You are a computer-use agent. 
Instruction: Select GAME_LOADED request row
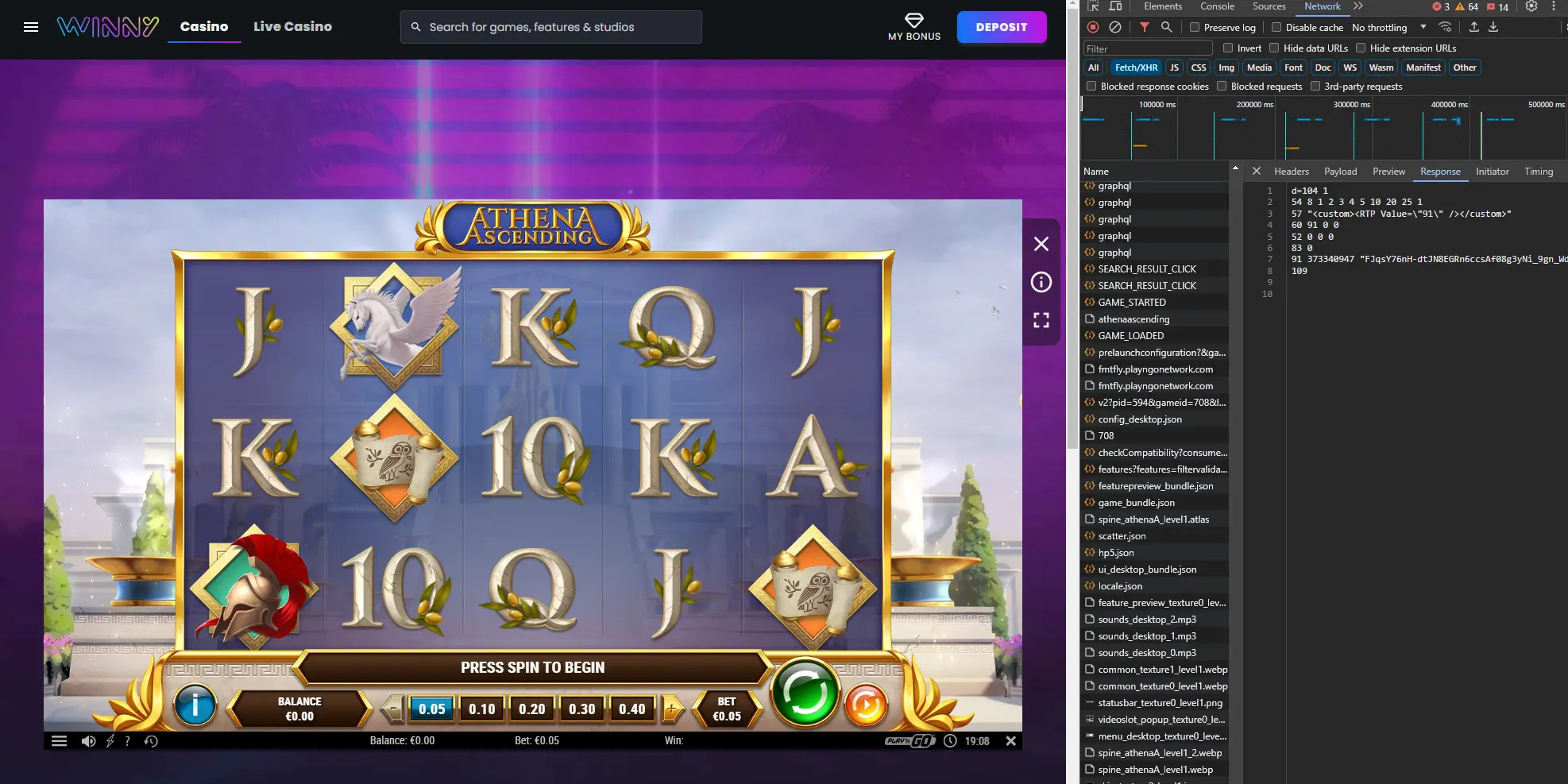tap(1155, 336)
